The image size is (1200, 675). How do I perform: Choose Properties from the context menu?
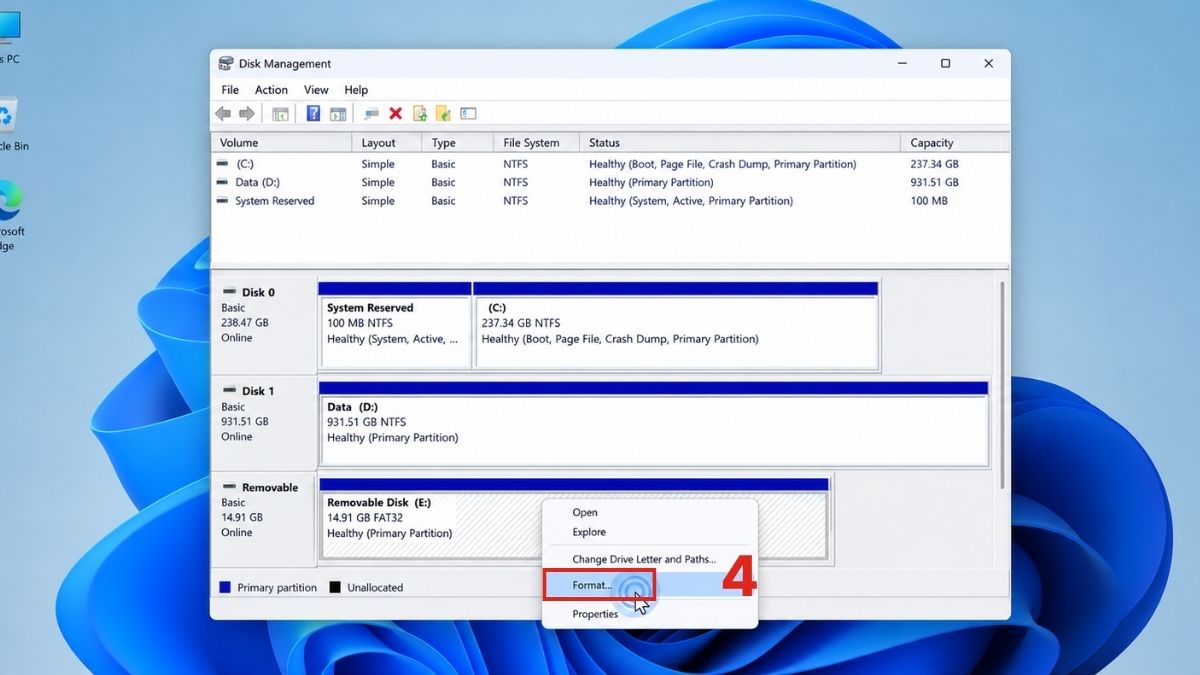[x=650, y=614]
